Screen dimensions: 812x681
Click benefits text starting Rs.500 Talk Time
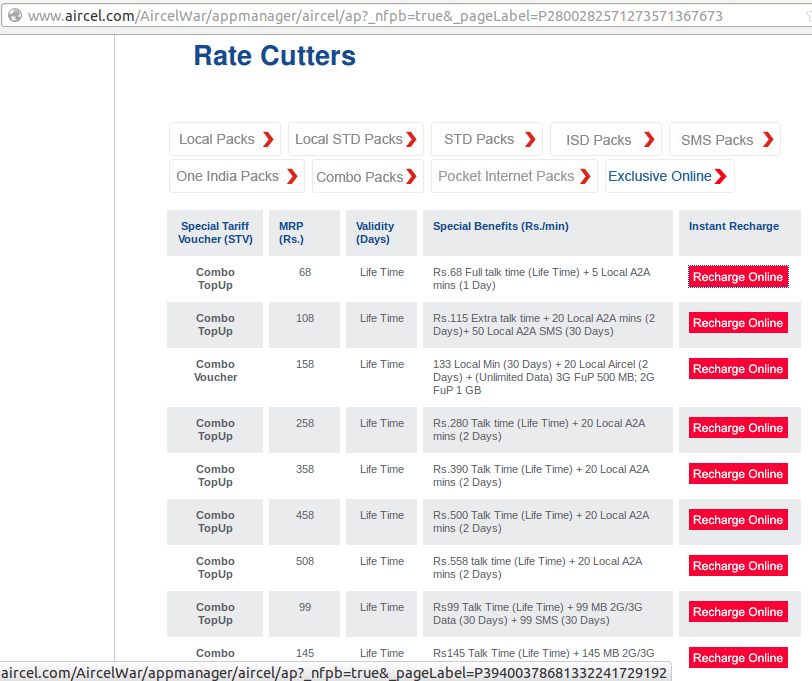[541, 522]
